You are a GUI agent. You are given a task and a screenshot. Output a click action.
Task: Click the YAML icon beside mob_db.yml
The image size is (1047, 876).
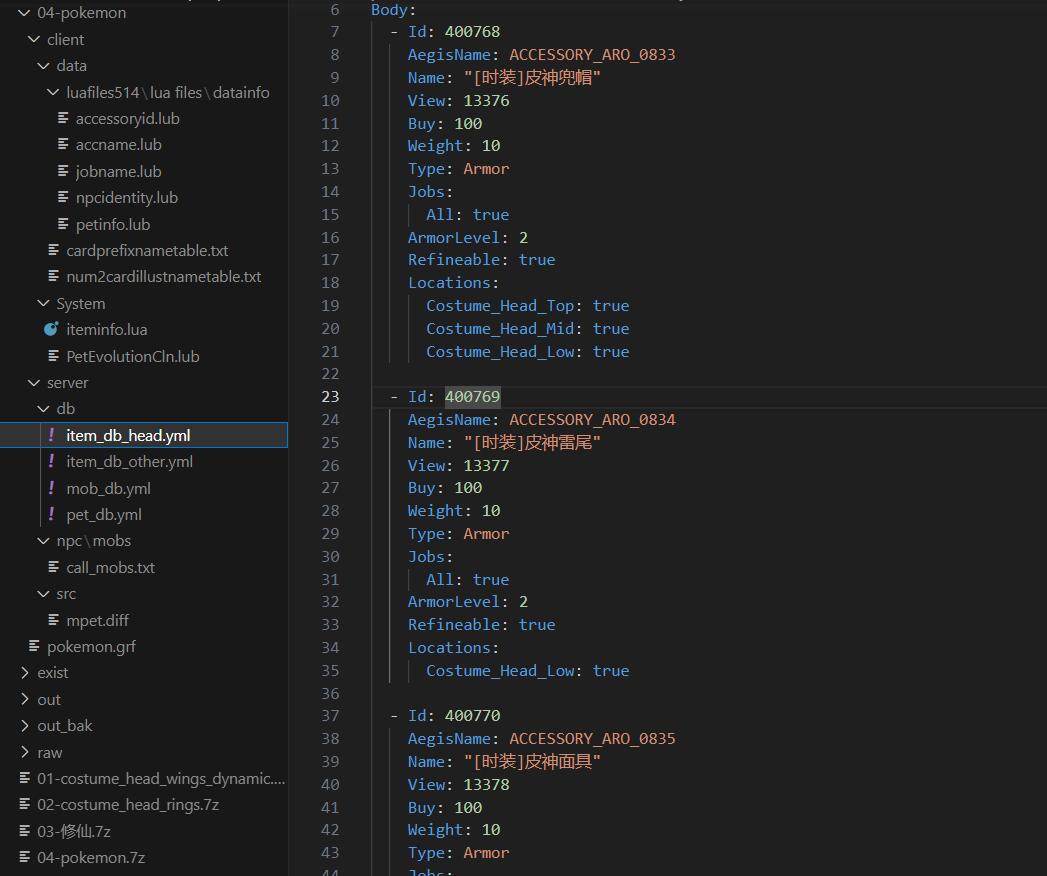52,488
